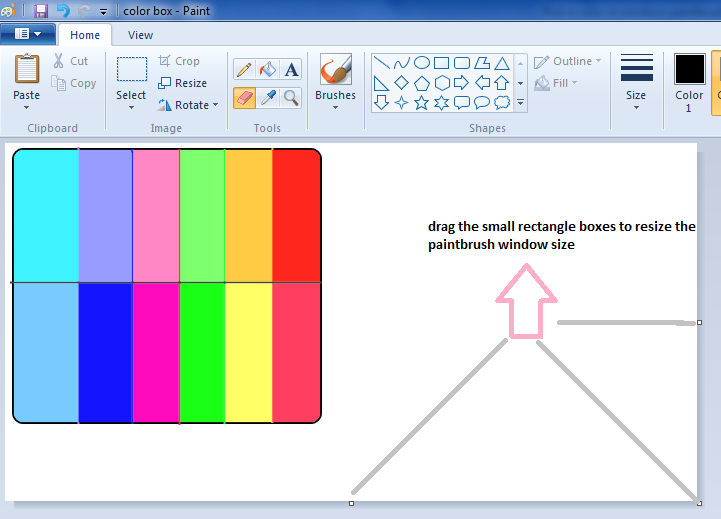Deselect the active Eraser tool
The image size is (721, 519).
coord(244,97)
